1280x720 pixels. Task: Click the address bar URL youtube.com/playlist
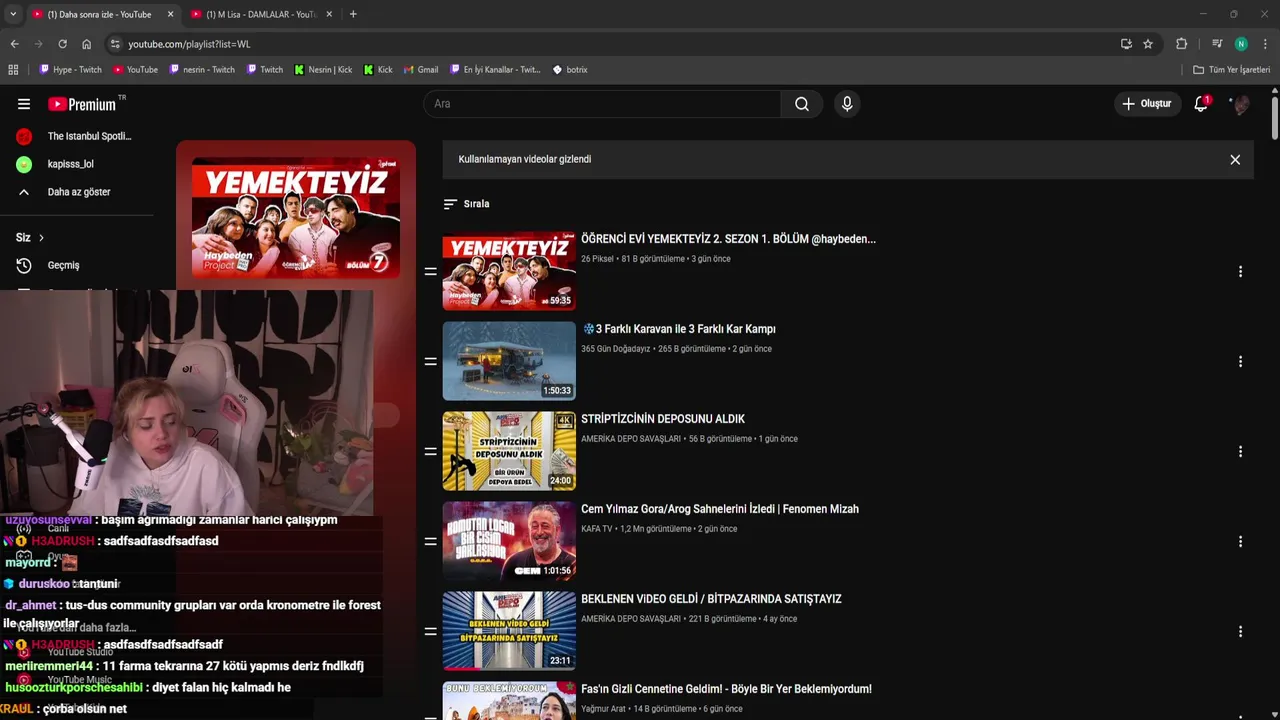tap(189, 44)
